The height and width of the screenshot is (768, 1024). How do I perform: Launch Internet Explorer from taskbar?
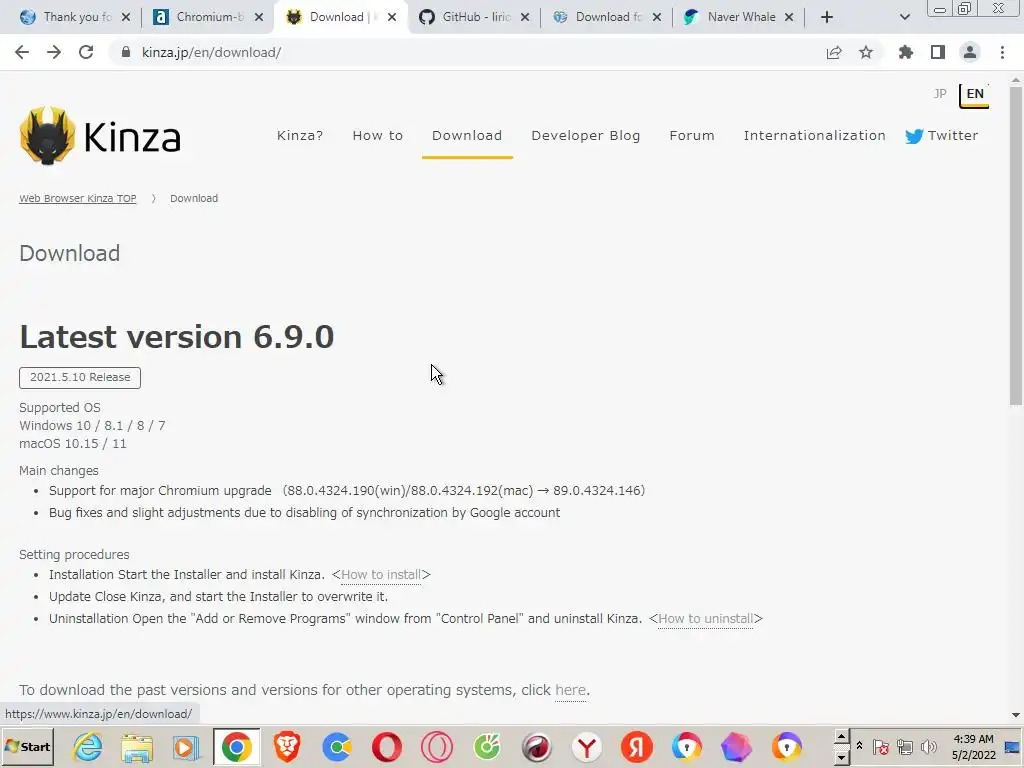click(x=88, y=747)
